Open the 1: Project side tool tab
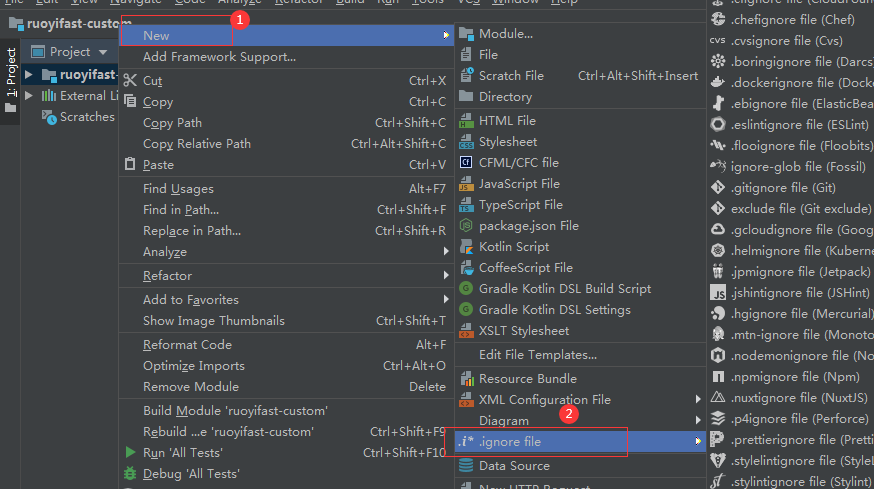874x489 pixels. click(11, 81)
